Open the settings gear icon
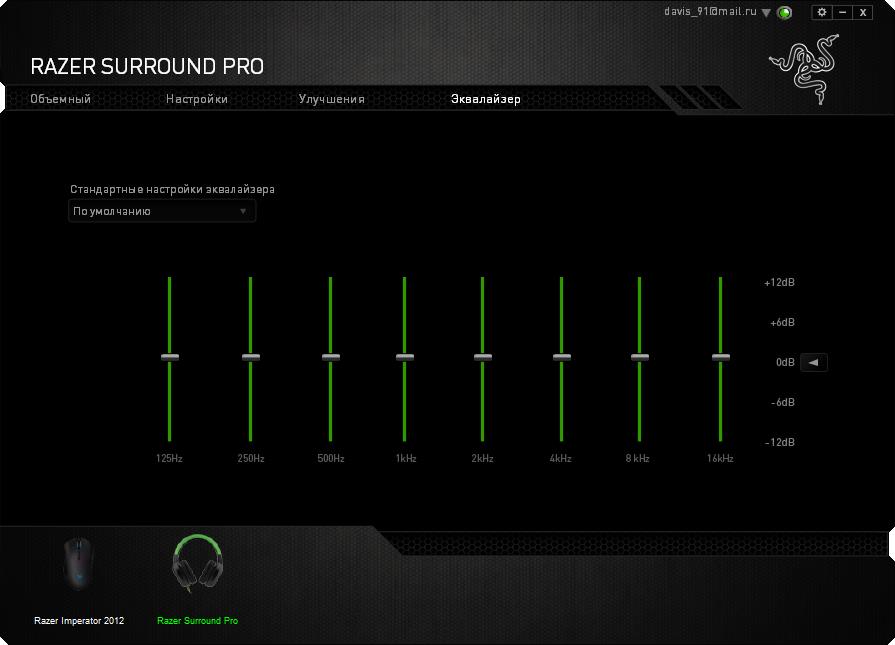 (x=821, y=12)
